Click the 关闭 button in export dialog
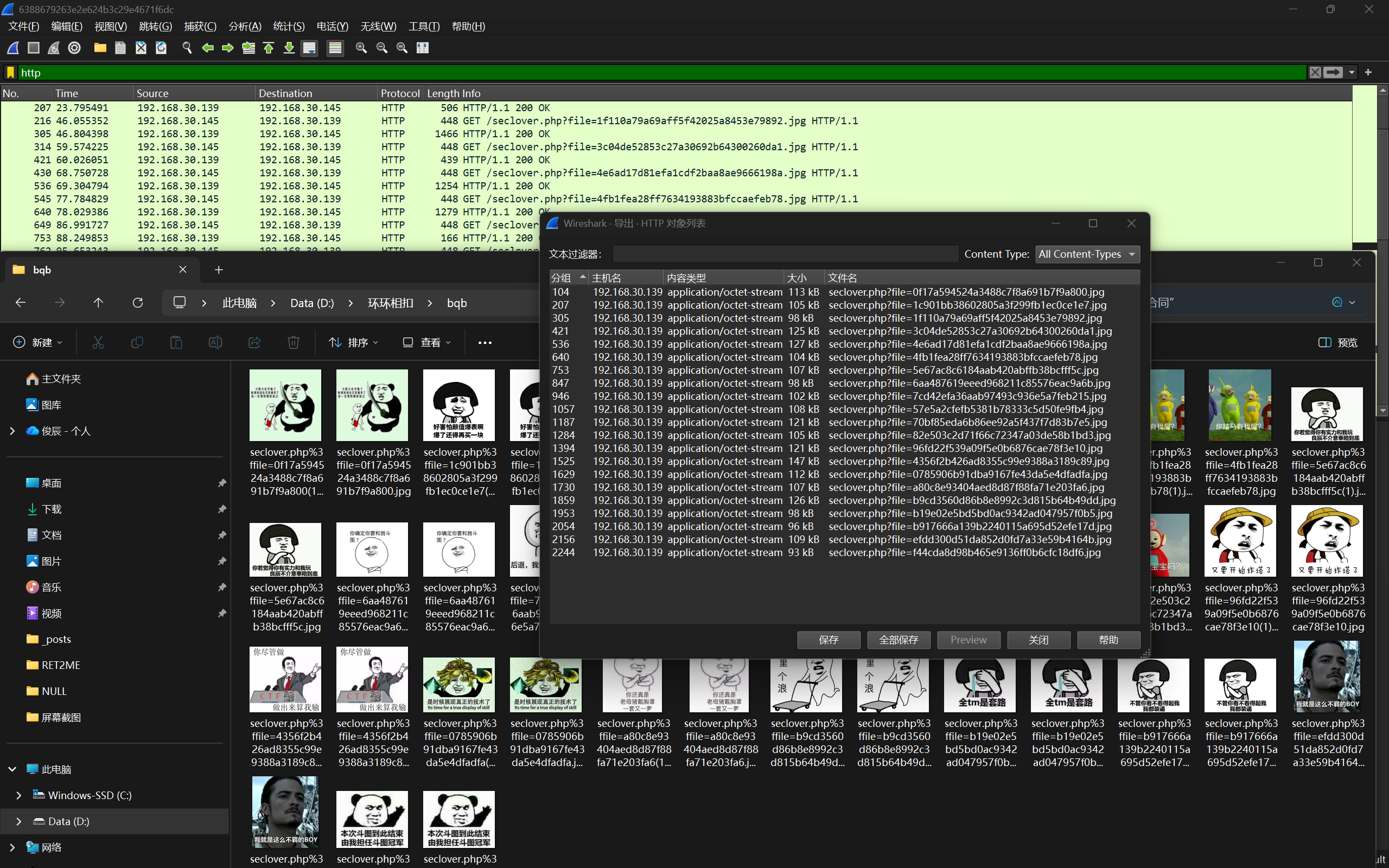1389x868 pixels. [x=1038, y=640]
